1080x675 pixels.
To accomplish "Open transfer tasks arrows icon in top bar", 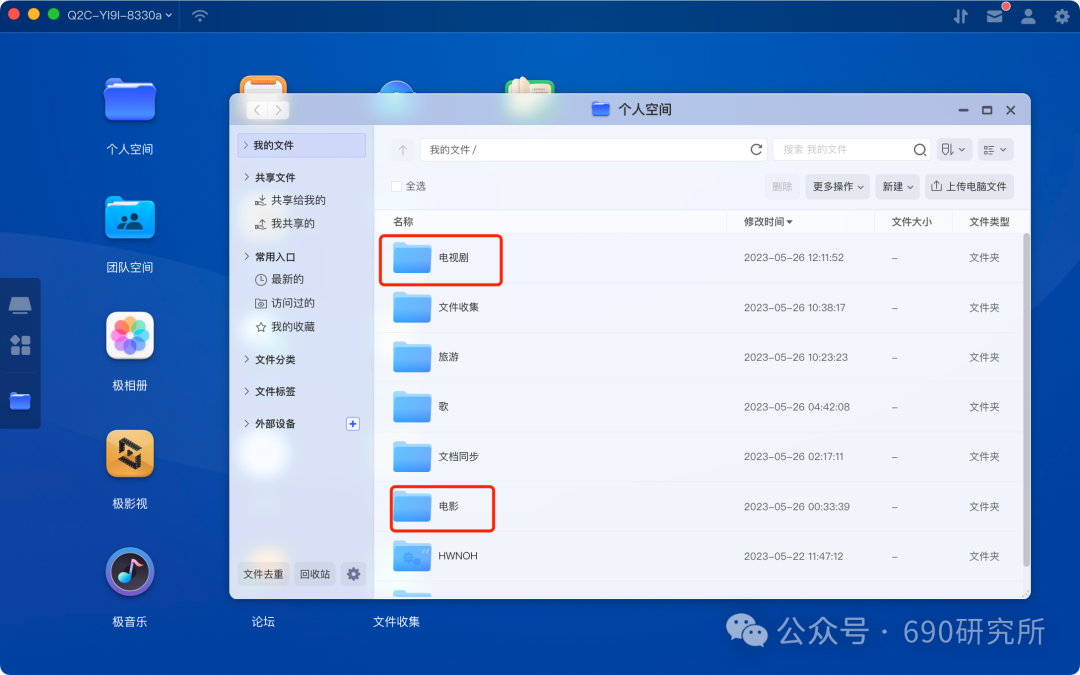I will [x=961, y=16].
